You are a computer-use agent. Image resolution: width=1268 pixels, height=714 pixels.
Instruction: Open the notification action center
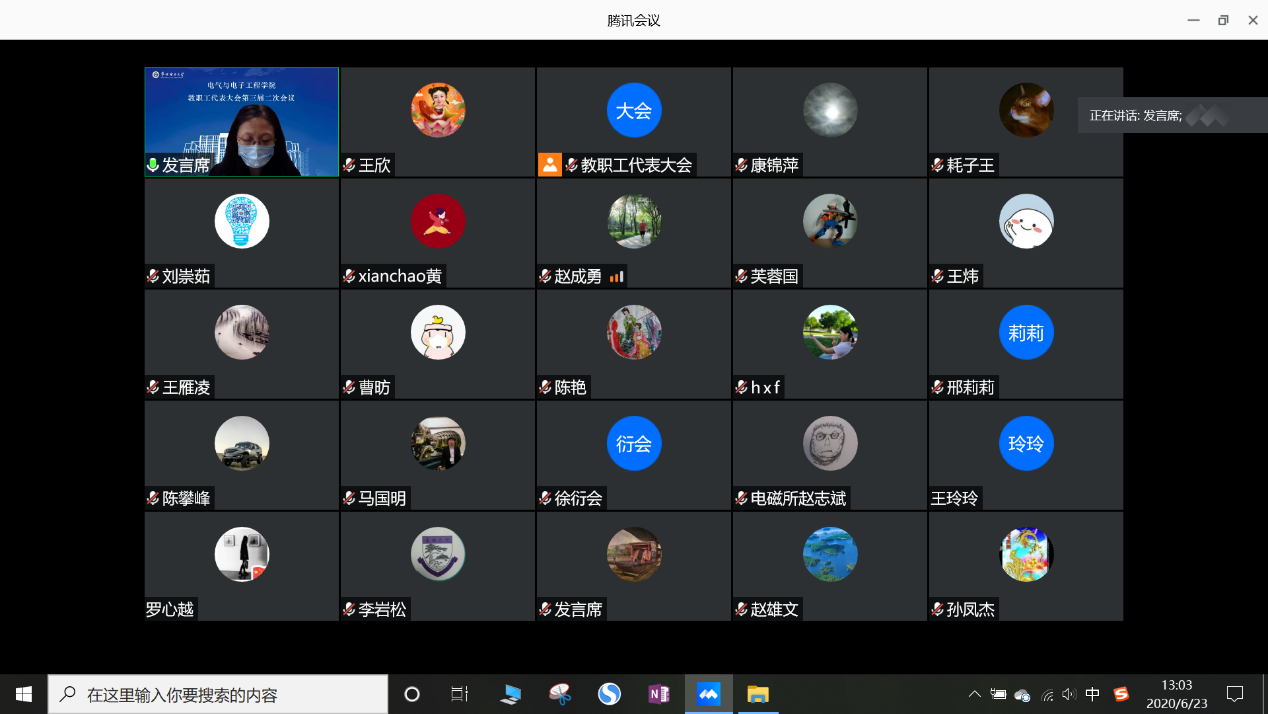(1235, 694)
